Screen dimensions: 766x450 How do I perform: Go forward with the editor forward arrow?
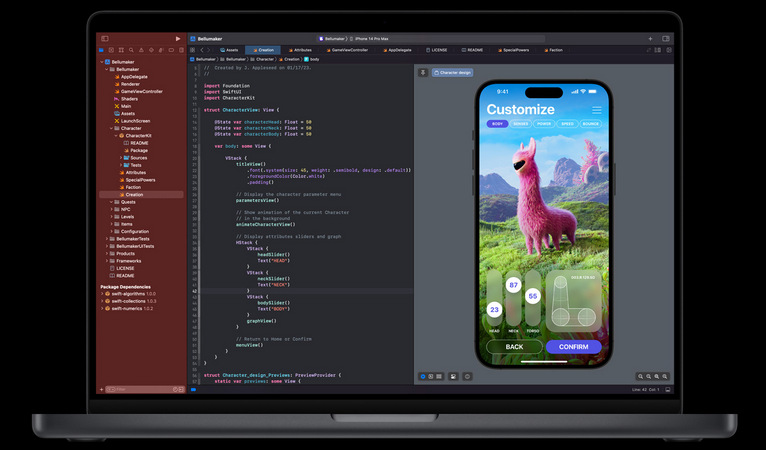(x=209, y=50)
